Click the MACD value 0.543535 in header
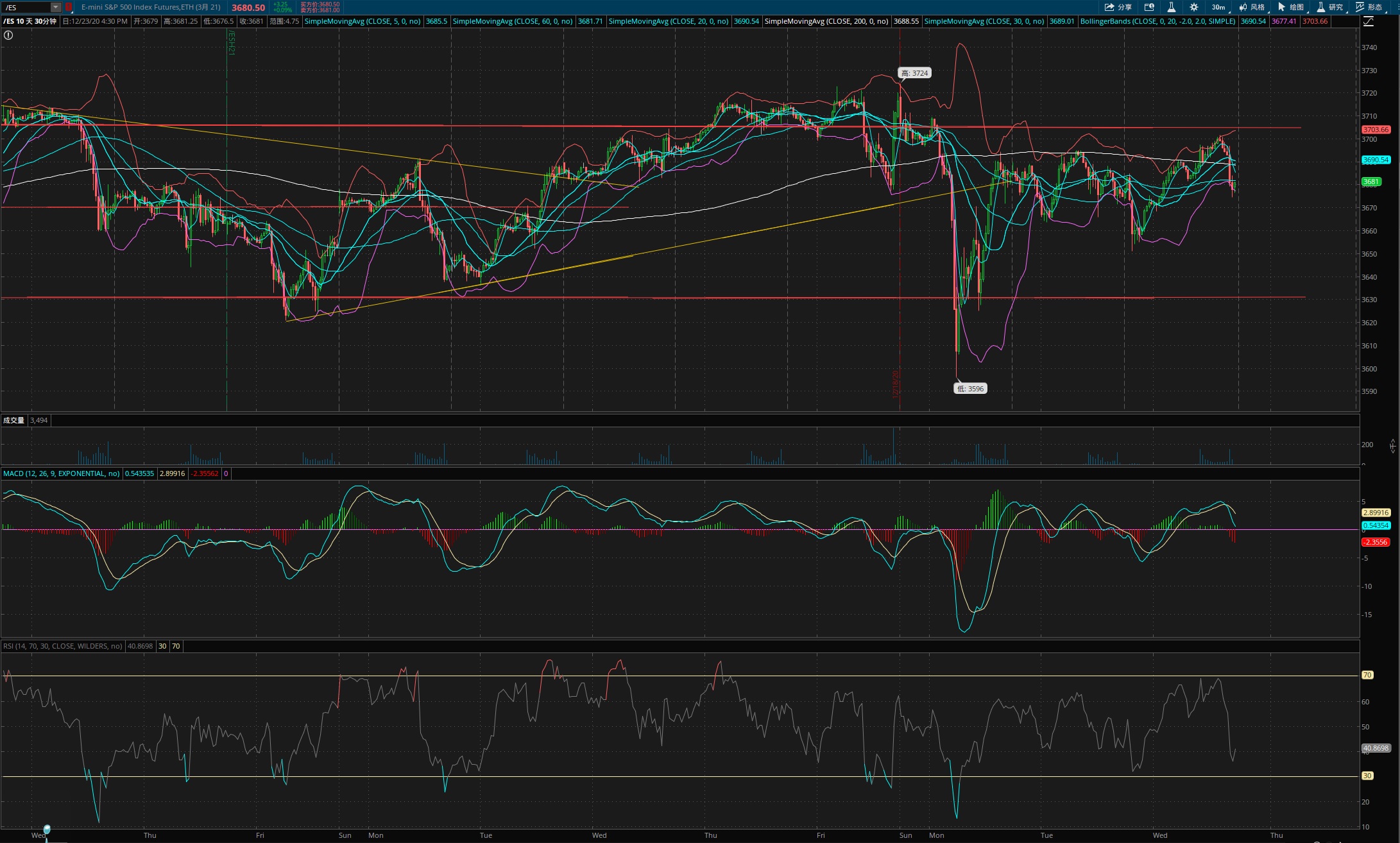Image resolution: width=1400 pixels, height=843 pixels. point(139,473)
